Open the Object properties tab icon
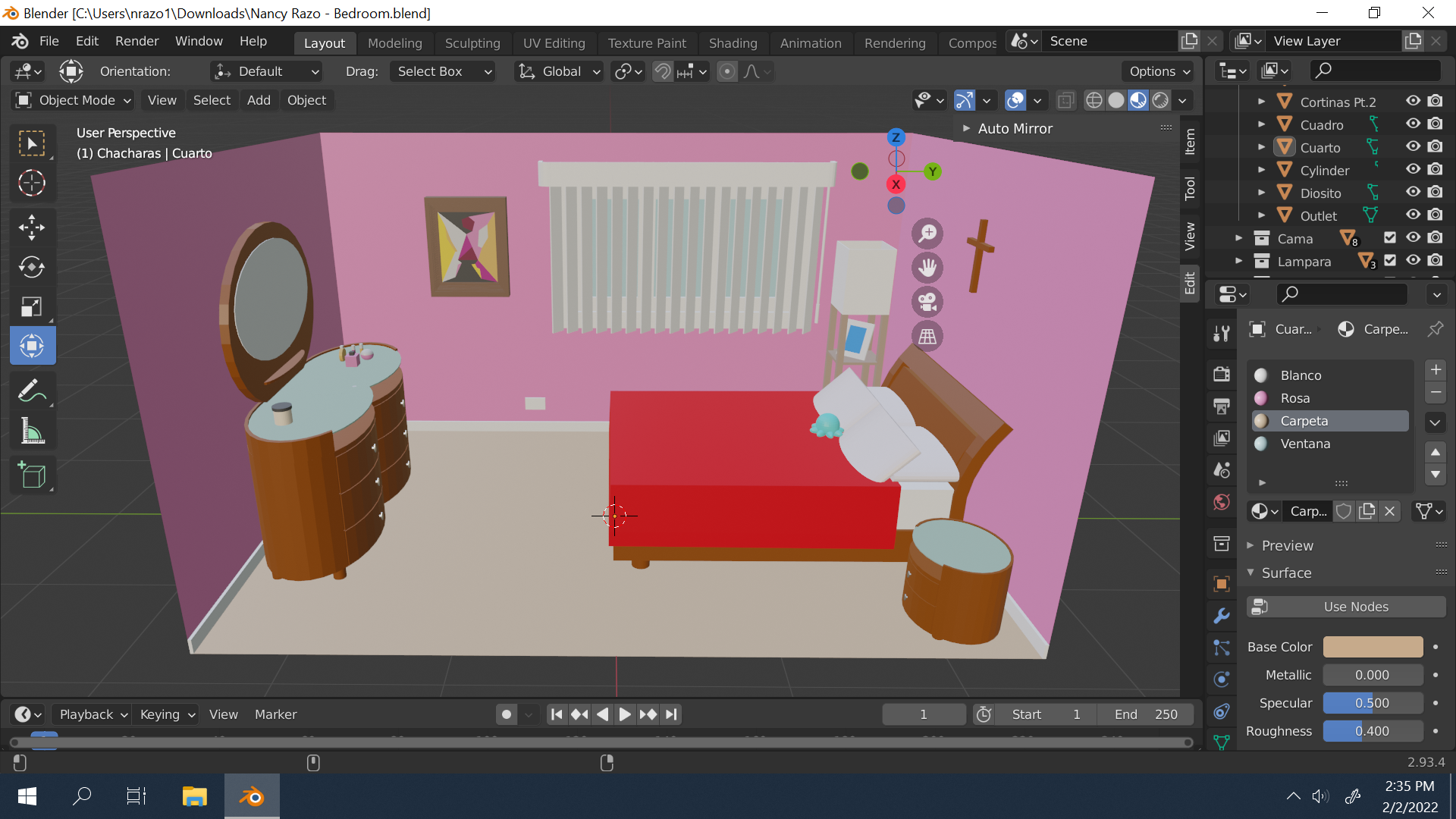This screenshot has height=819, width=1456. pyautogui.click(x=1222, y=584)
